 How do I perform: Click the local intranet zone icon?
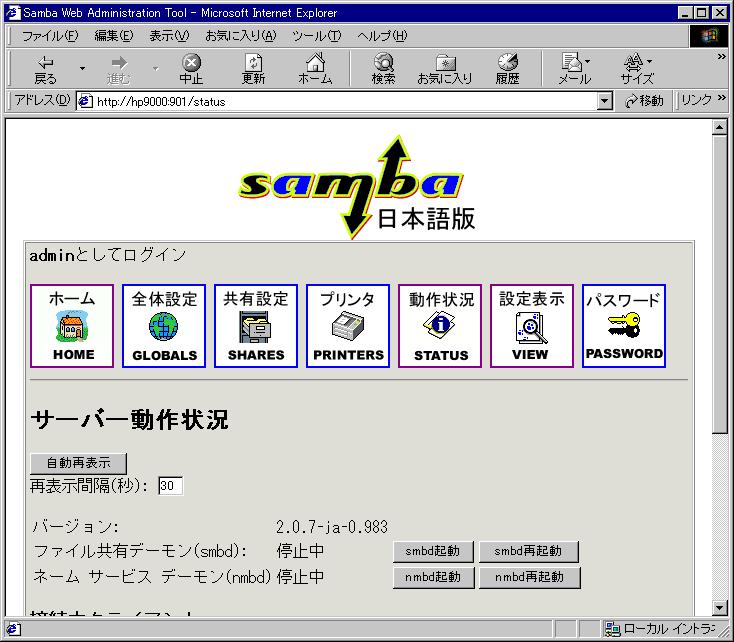point(612,629)
